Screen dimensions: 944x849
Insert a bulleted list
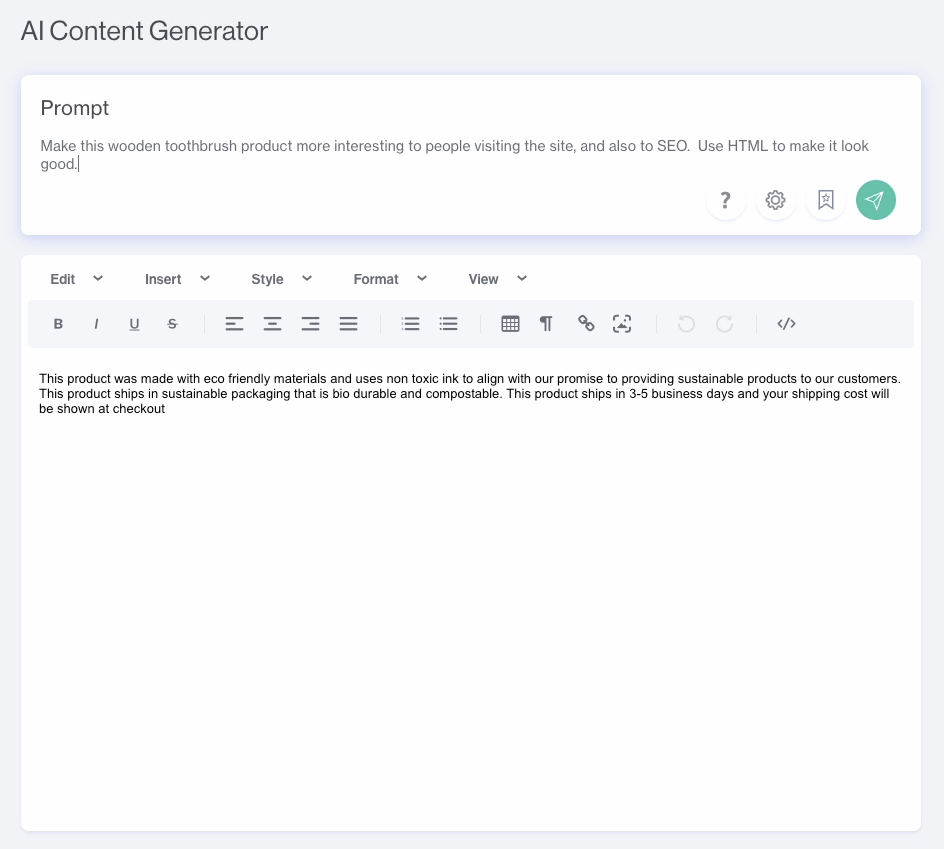click(x=449, y=324)
